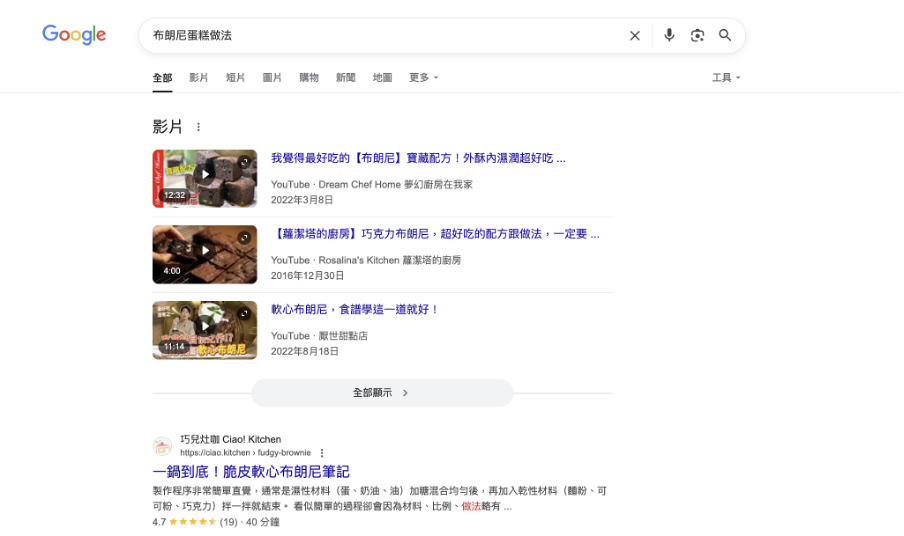Click the search field with 布朗尼蛋糕做法
This screenshot has width=904, height=536.
383,36
